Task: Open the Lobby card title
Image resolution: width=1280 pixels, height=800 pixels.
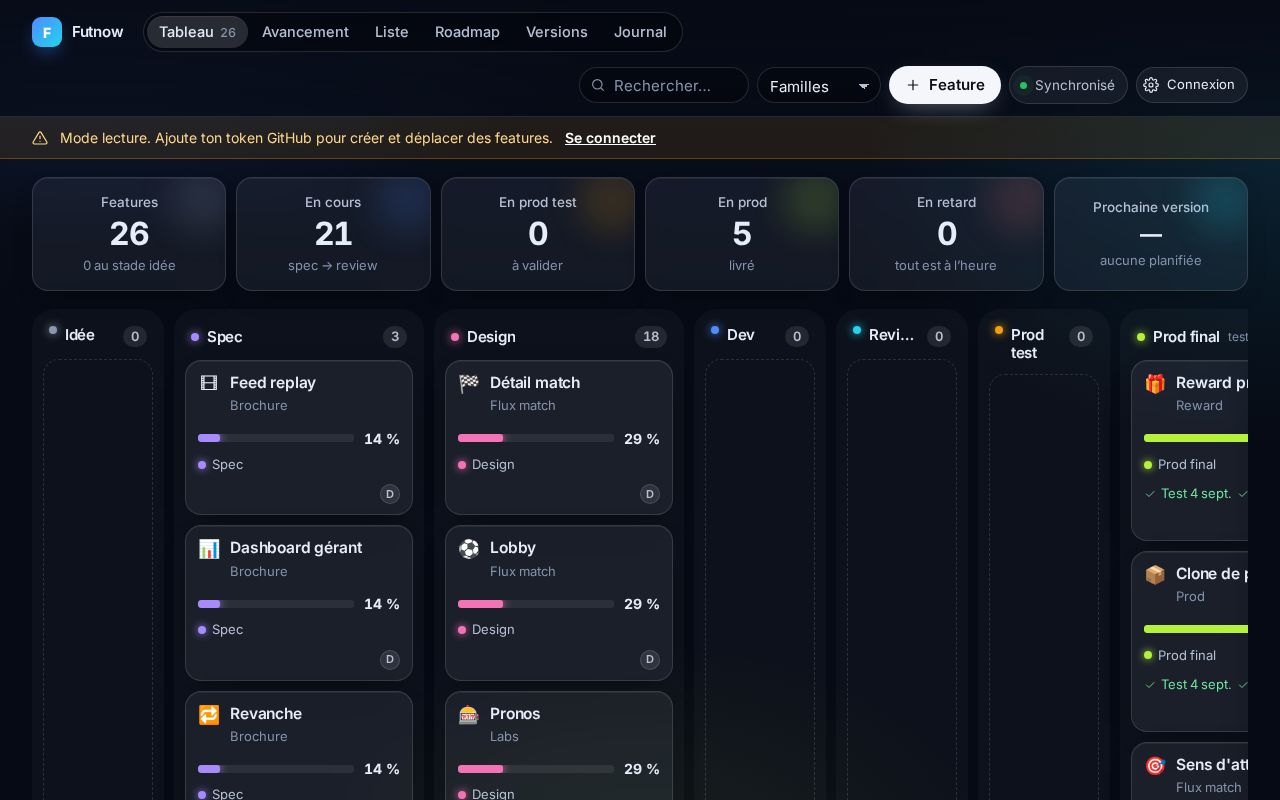Action: pos(513,548)
